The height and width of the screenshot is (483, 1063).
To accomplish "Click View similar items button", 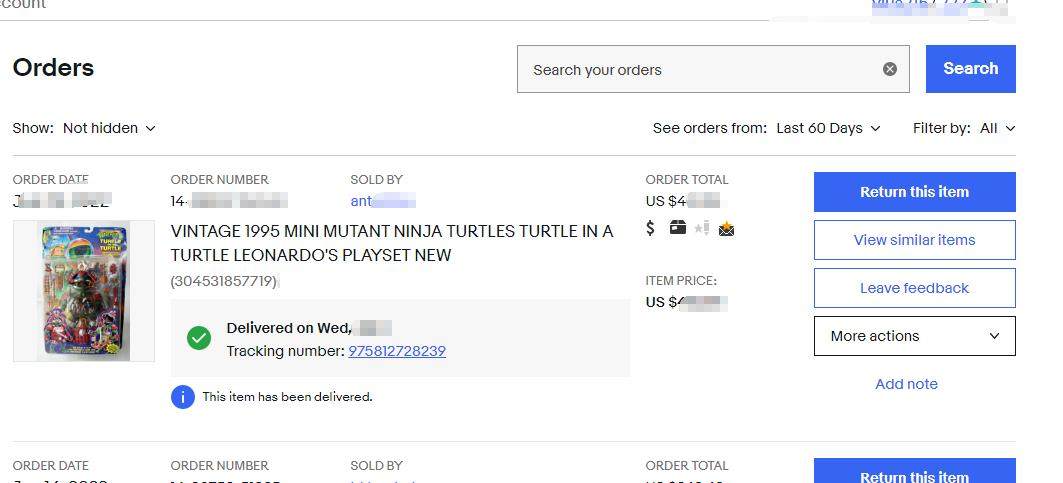I will coord(914,240).
